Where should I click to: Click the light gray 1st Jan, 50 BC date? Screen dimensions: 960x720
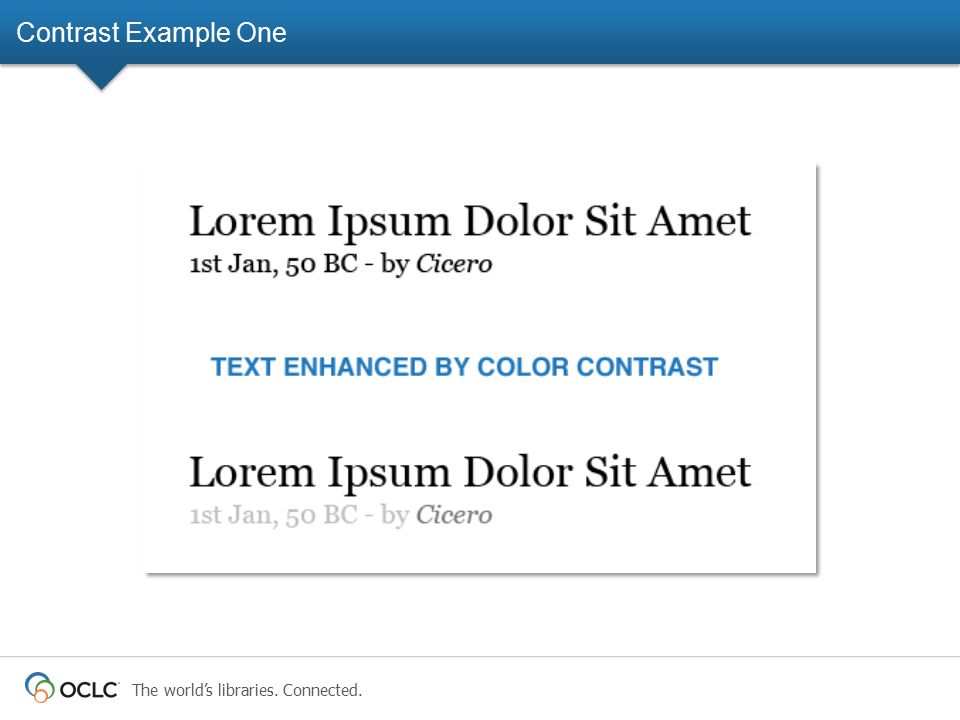(x=274, y=515)
